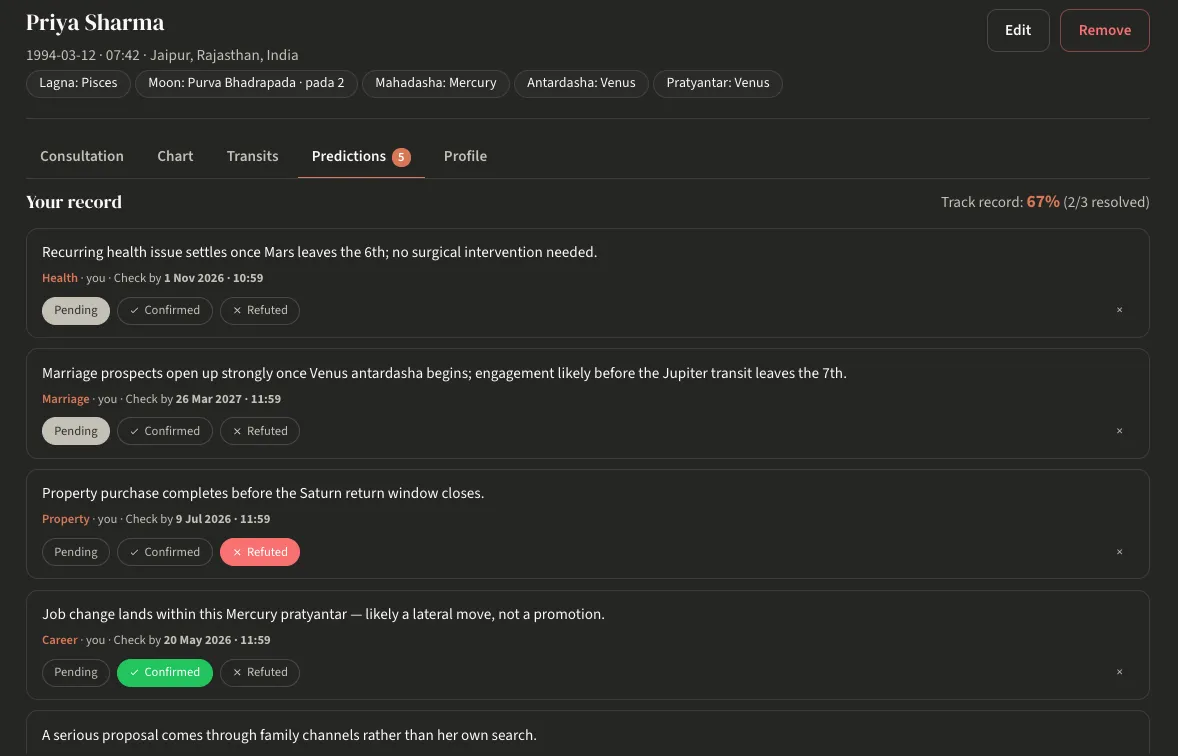Switch to the Chart tab
This screenshot has width=1178, height=756.
[x=175, y=156]
